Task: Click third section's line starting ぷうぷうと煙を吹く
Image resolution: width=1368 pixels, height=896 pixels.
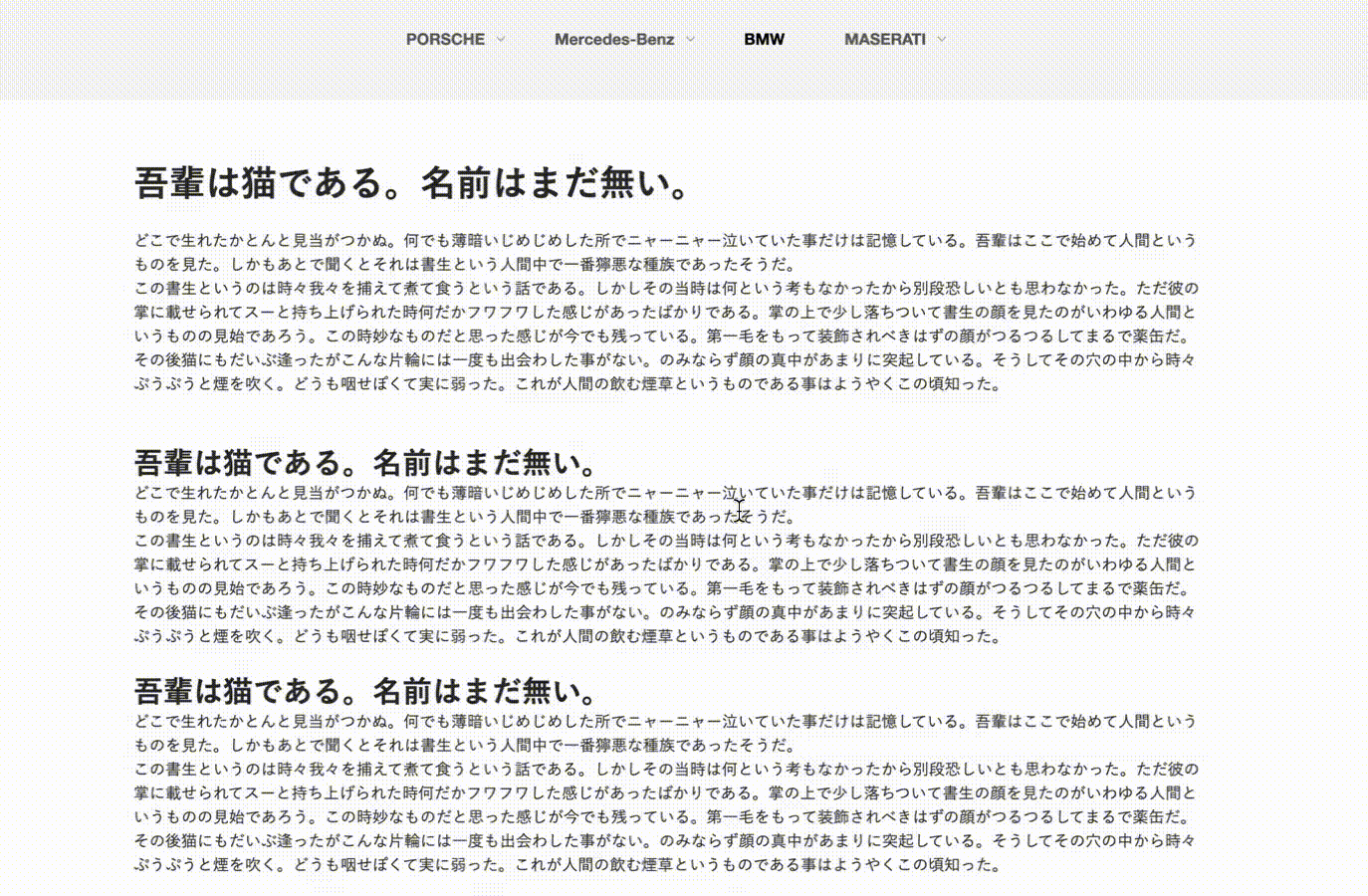Action: (x=568, y=864)
